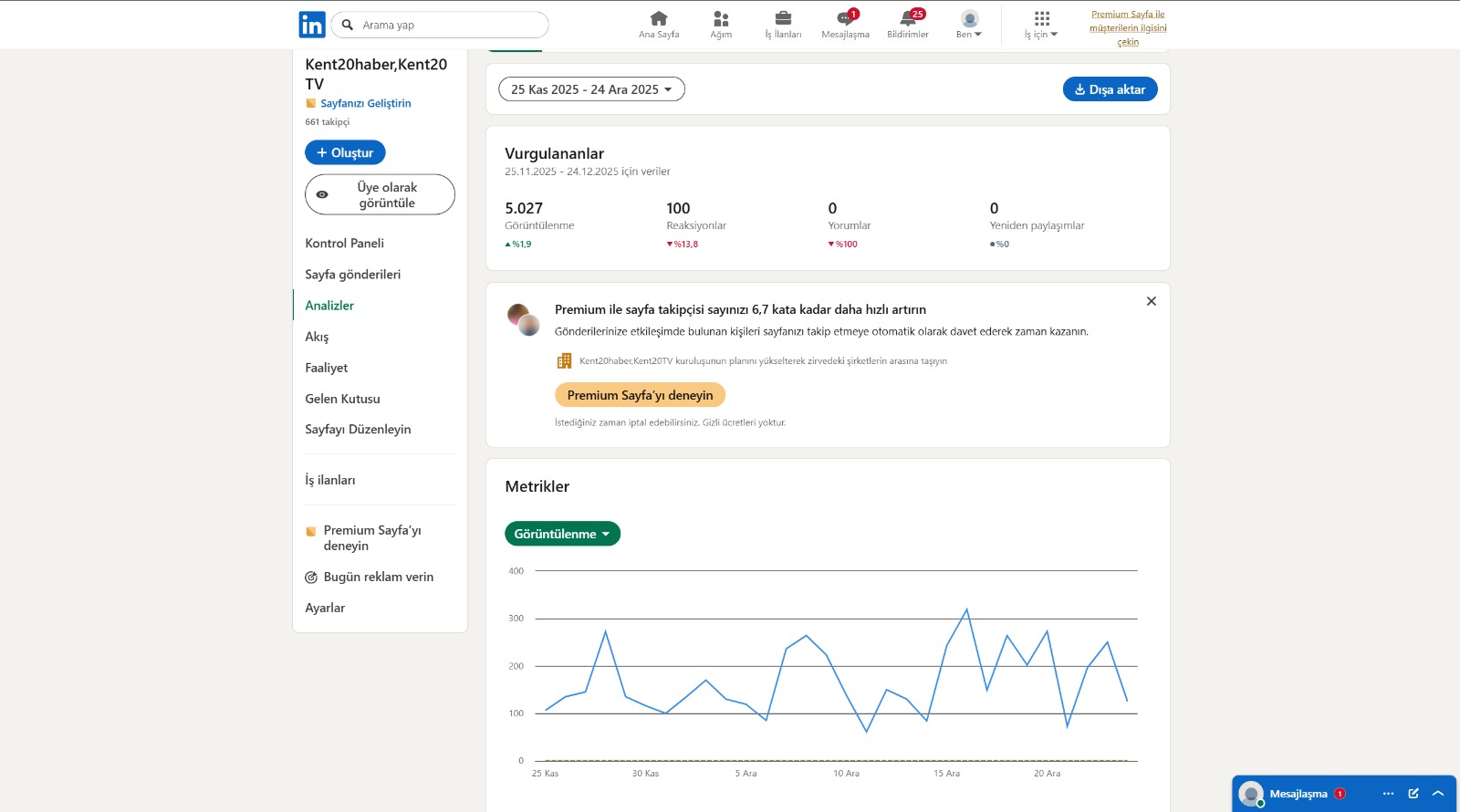Select Kontrol Paneli in sidebar
This screenshot has width=1460, height=812.
click(344, 244)
